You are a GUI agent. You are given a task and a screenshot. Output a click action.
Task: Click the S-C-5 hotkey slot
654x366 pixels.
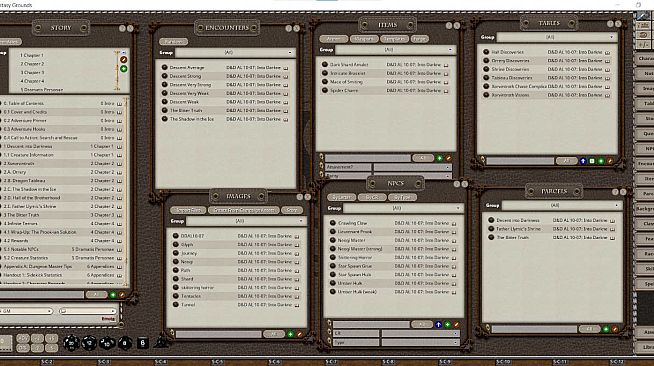(x=217, y=362)
